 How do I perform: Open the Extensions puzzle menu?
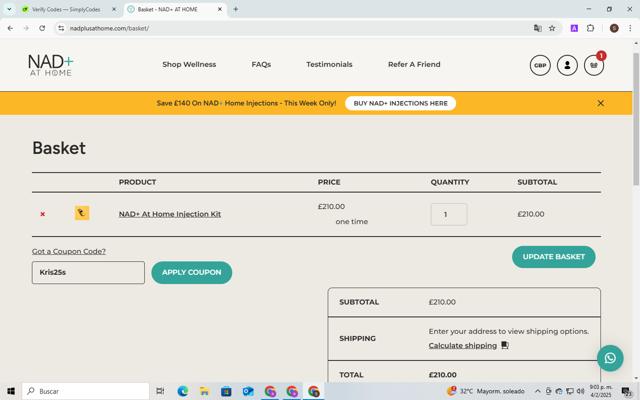[x=590, y=28]
